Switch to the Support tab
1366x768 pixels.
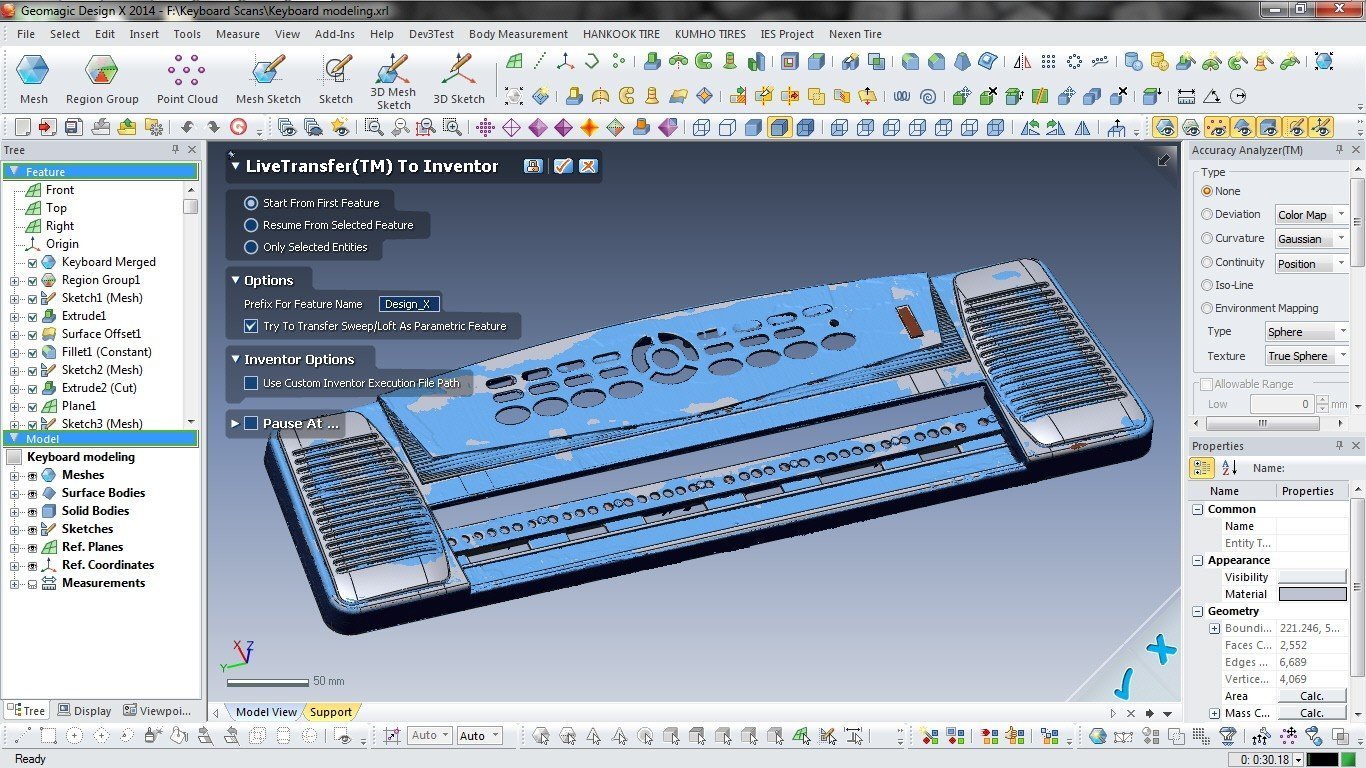click(330, 712)
